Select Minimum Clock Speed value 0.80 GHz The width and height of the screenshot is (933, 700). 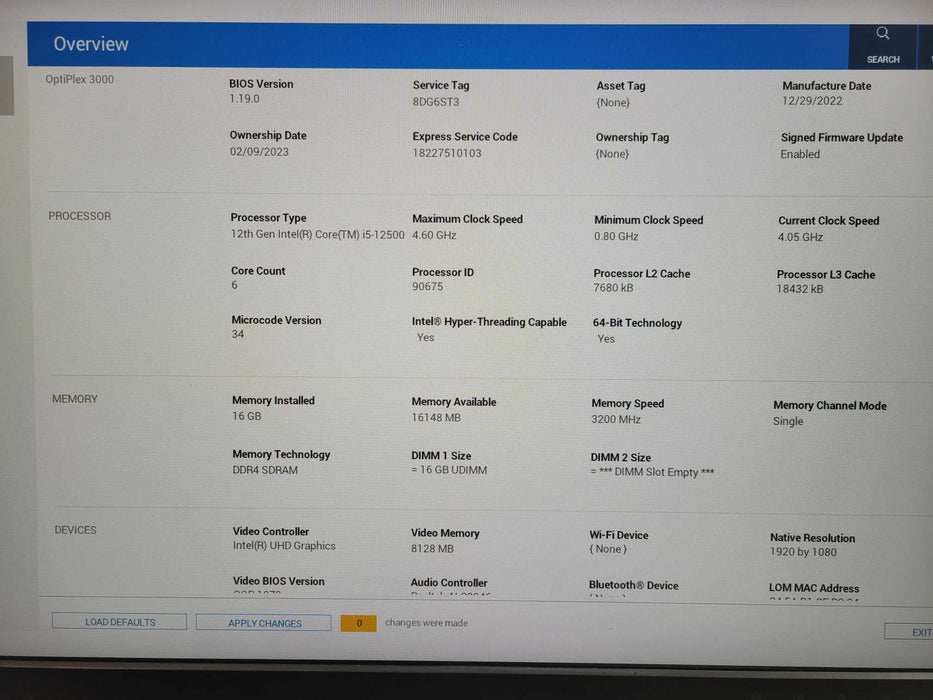(x=616, y=236)
